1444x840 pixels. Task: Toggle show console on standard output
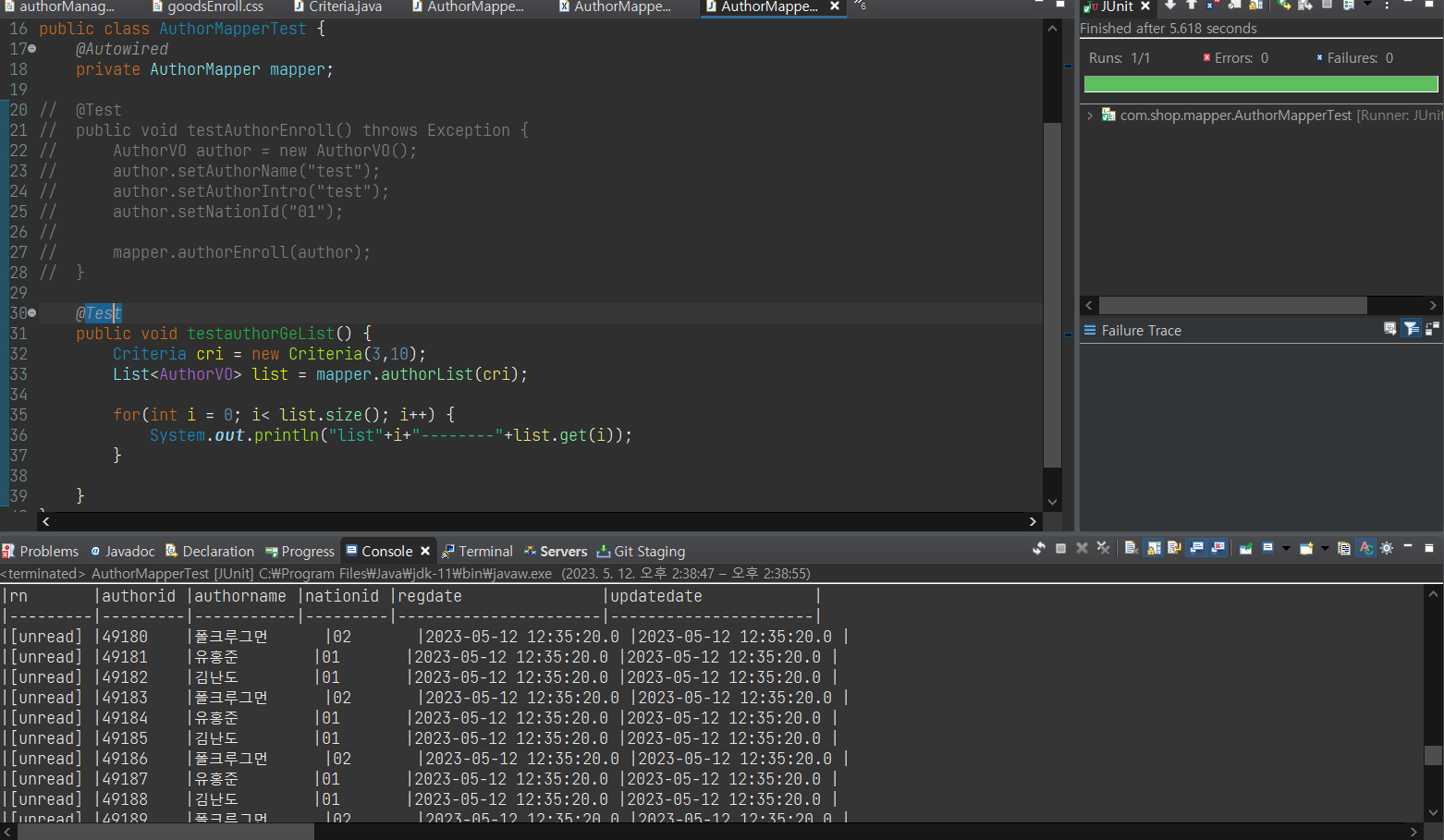(1197, 549)
